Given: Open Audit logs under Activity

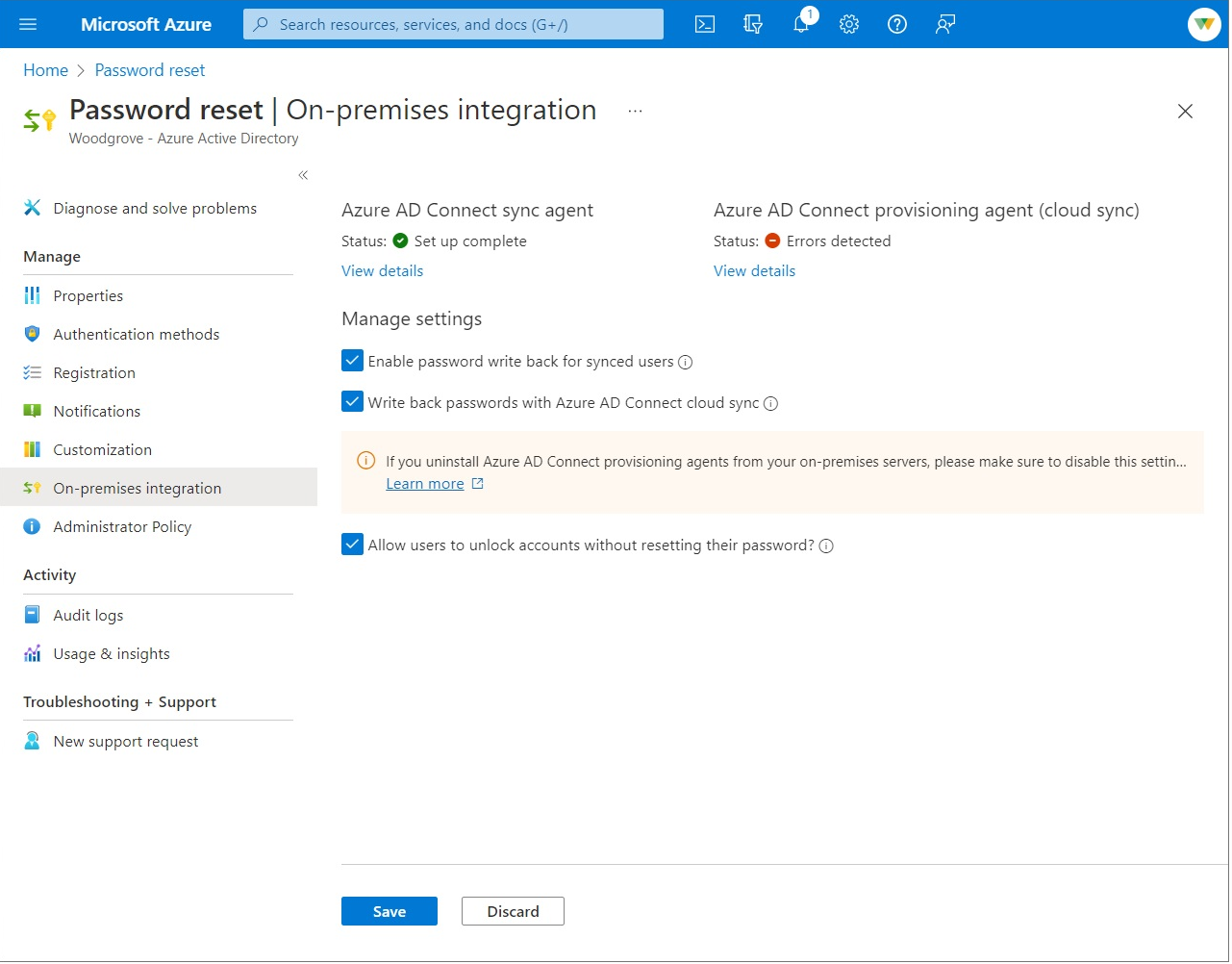Looking at the screenshot, I should (88, 615).
